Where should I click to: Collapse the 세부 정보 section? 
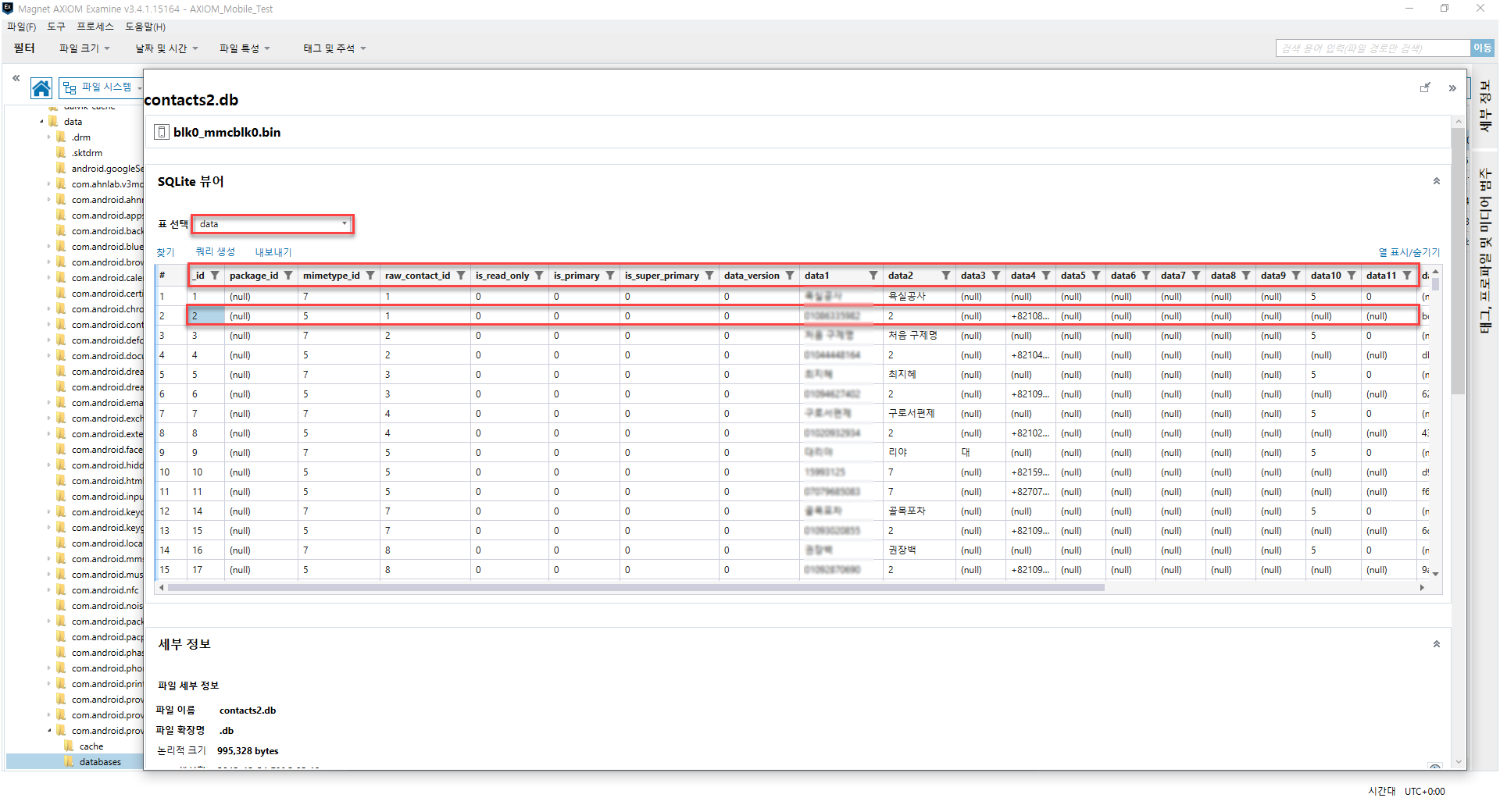coord(1436,644)
